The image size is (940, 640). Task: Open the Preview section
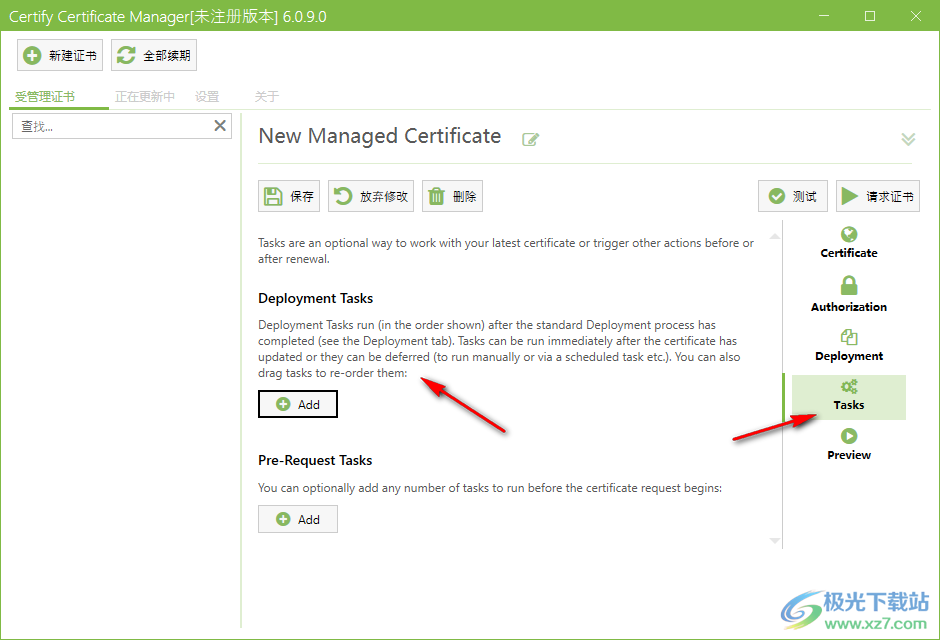click(x=849, y=445)
